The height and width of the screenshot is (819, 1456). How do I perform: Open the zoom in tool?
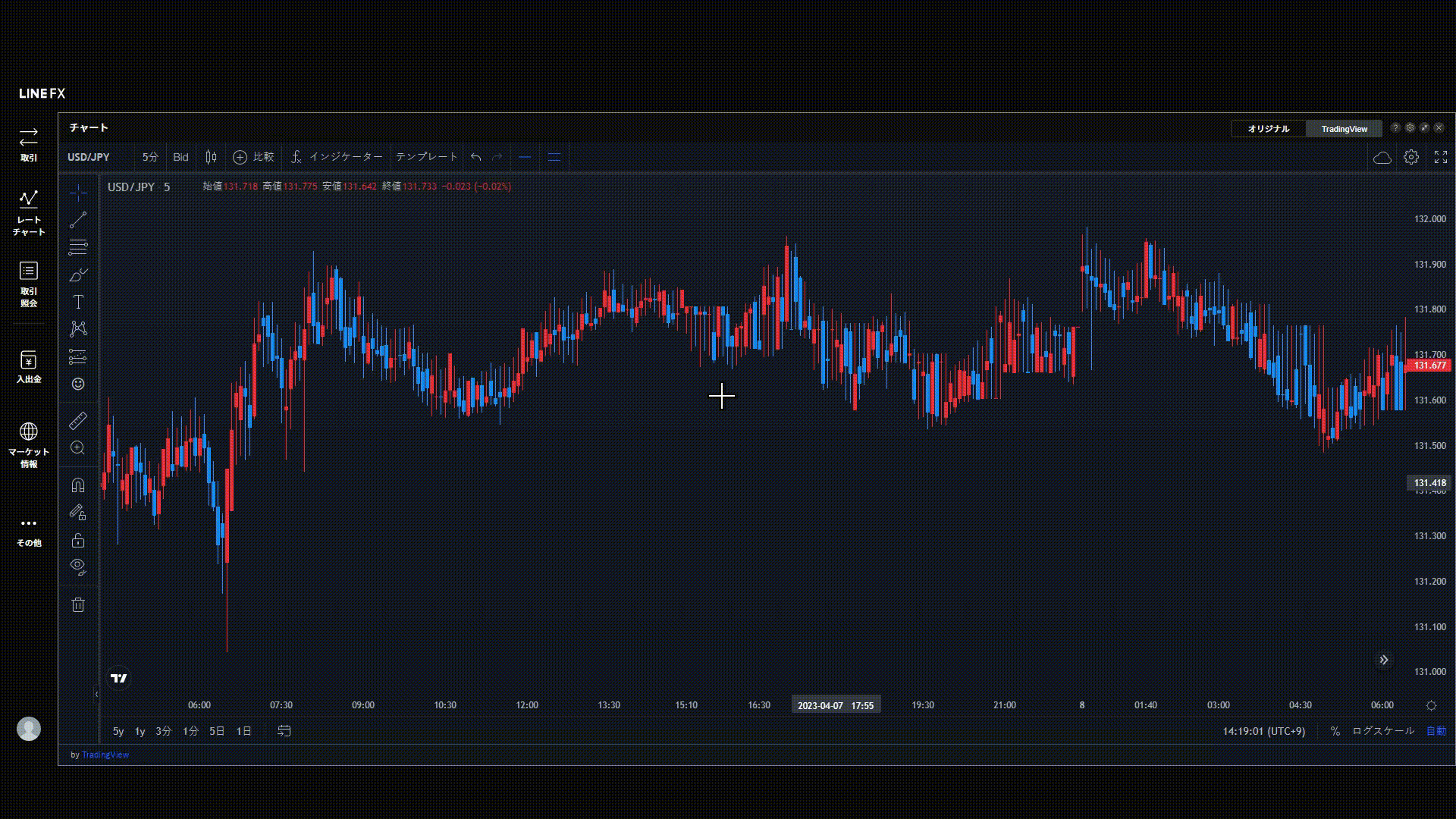tap(78, 447)
